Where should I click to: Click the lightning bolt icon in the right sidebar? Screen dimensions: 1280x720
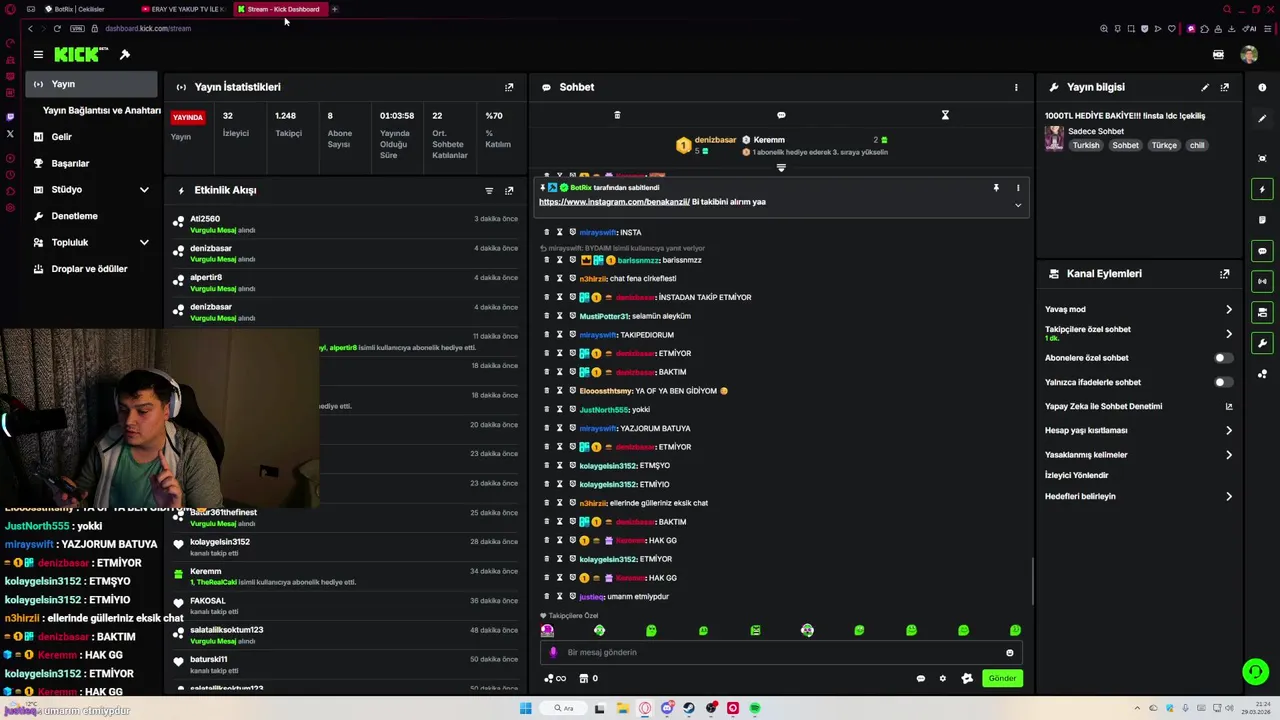coord(1263,189)
